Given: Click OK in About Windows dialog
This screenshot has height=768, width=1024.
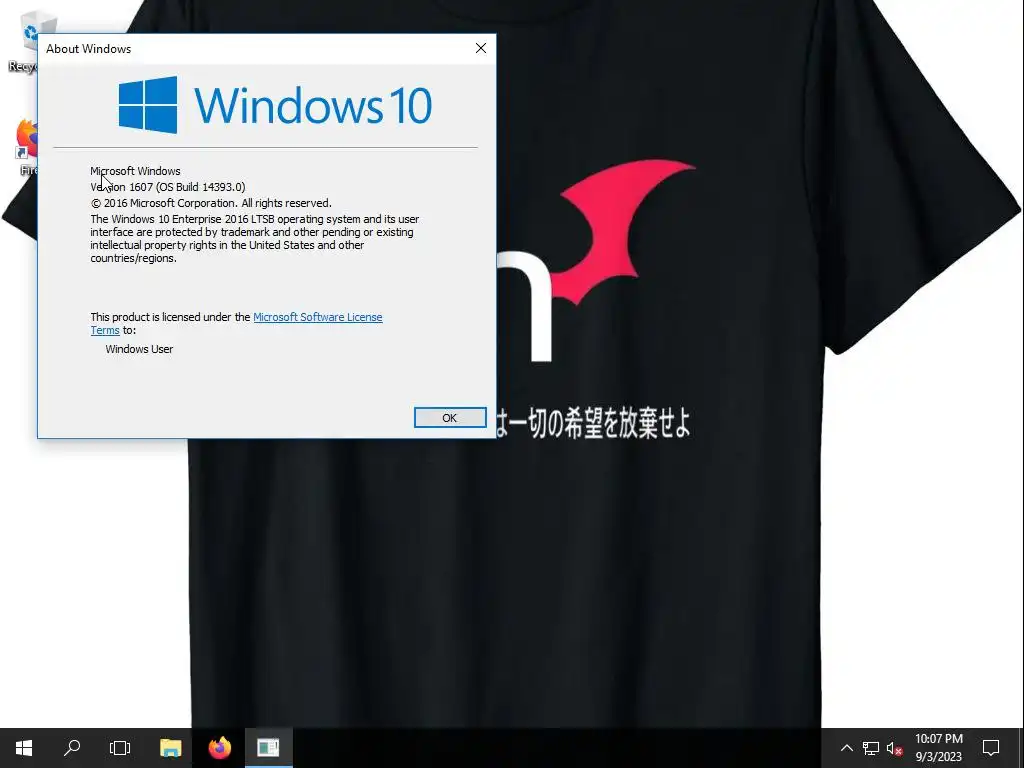Looking at the screenshot, I should [x=450, y=418].
